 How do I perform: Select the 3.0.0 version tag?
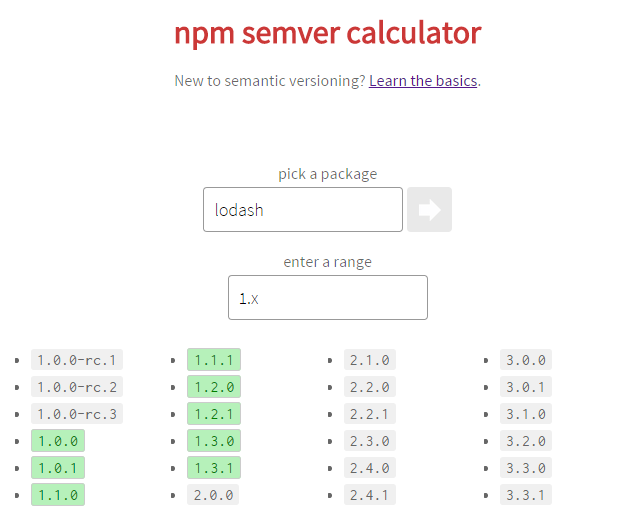point(526,360)
